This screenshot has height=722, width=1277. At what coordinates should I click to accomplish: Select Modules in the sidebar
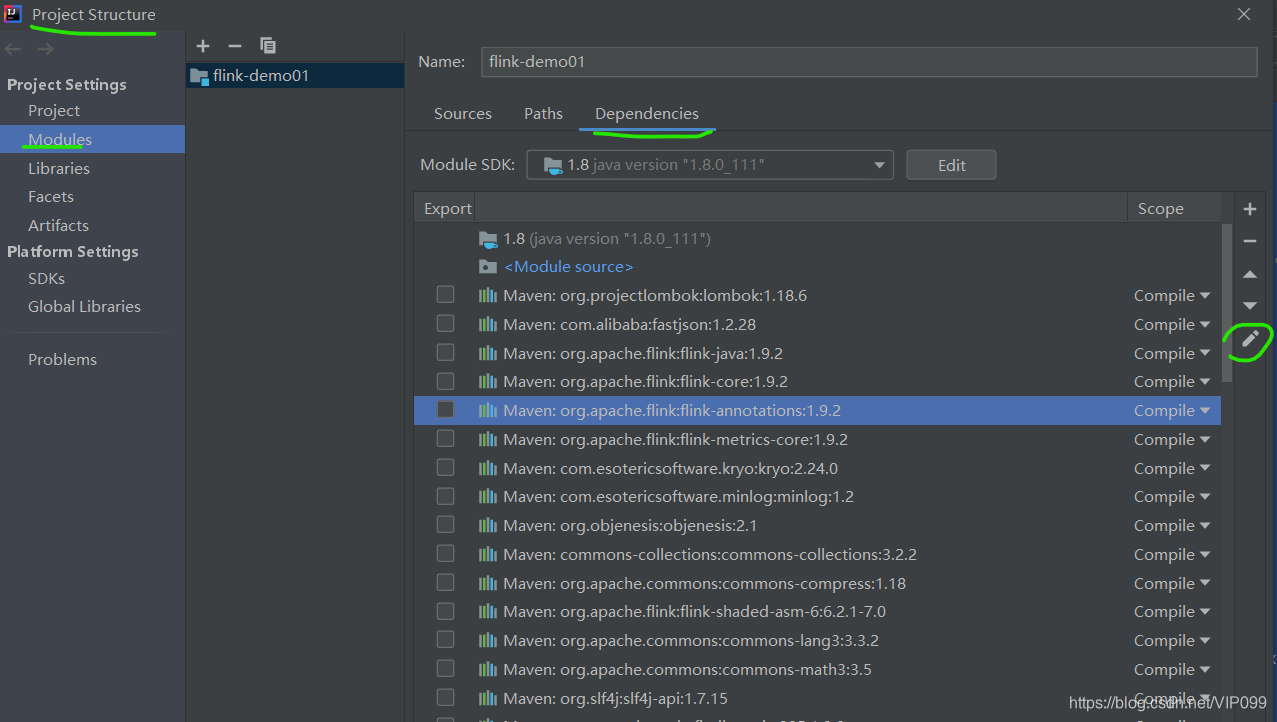[92, 139]
